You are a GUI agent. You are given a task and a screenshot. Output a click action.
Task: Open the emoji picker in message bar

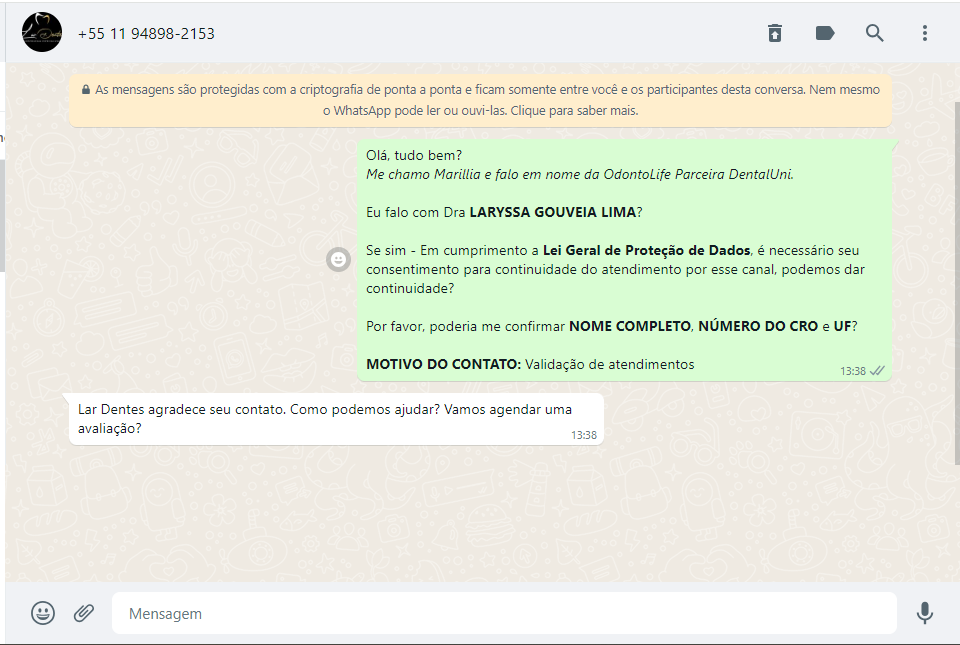pyautogui.click(x=43, y=613)
